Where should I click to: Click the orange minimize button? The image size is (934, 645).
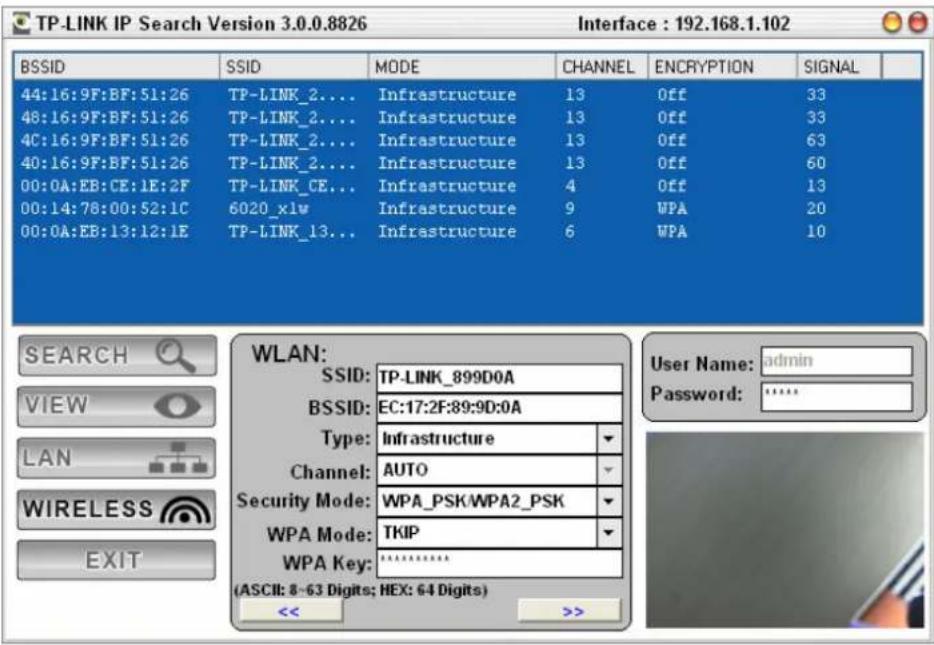point(892,23)
